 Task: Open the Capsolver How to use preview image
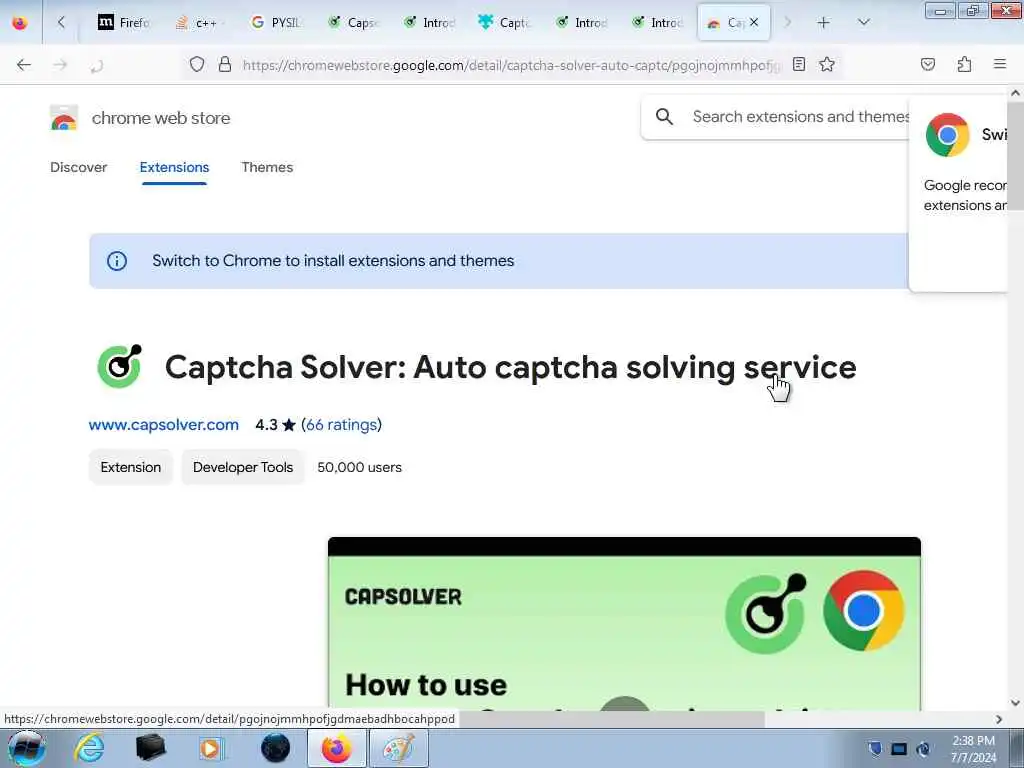[x=624, y=624]
